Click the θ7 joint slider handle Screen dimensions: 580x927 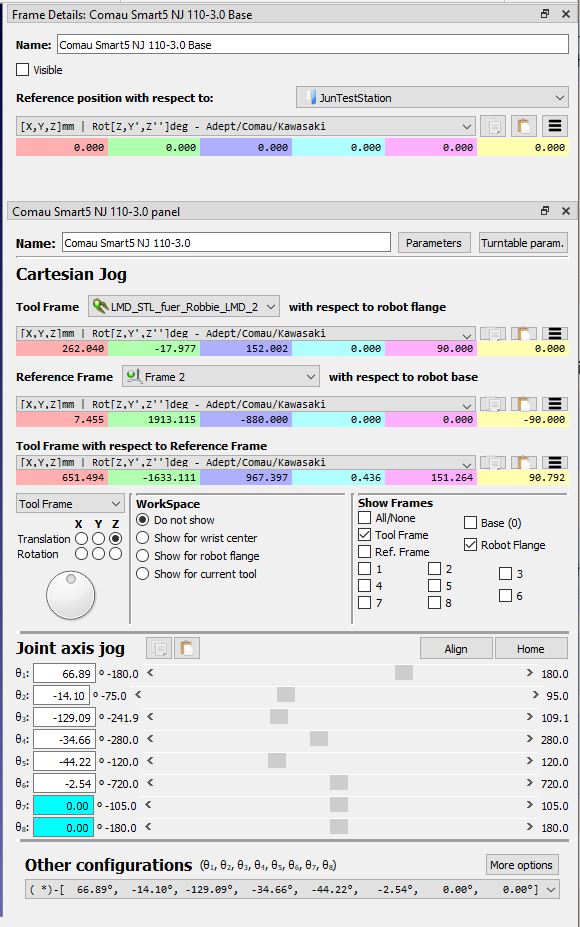tap(339, 805)
